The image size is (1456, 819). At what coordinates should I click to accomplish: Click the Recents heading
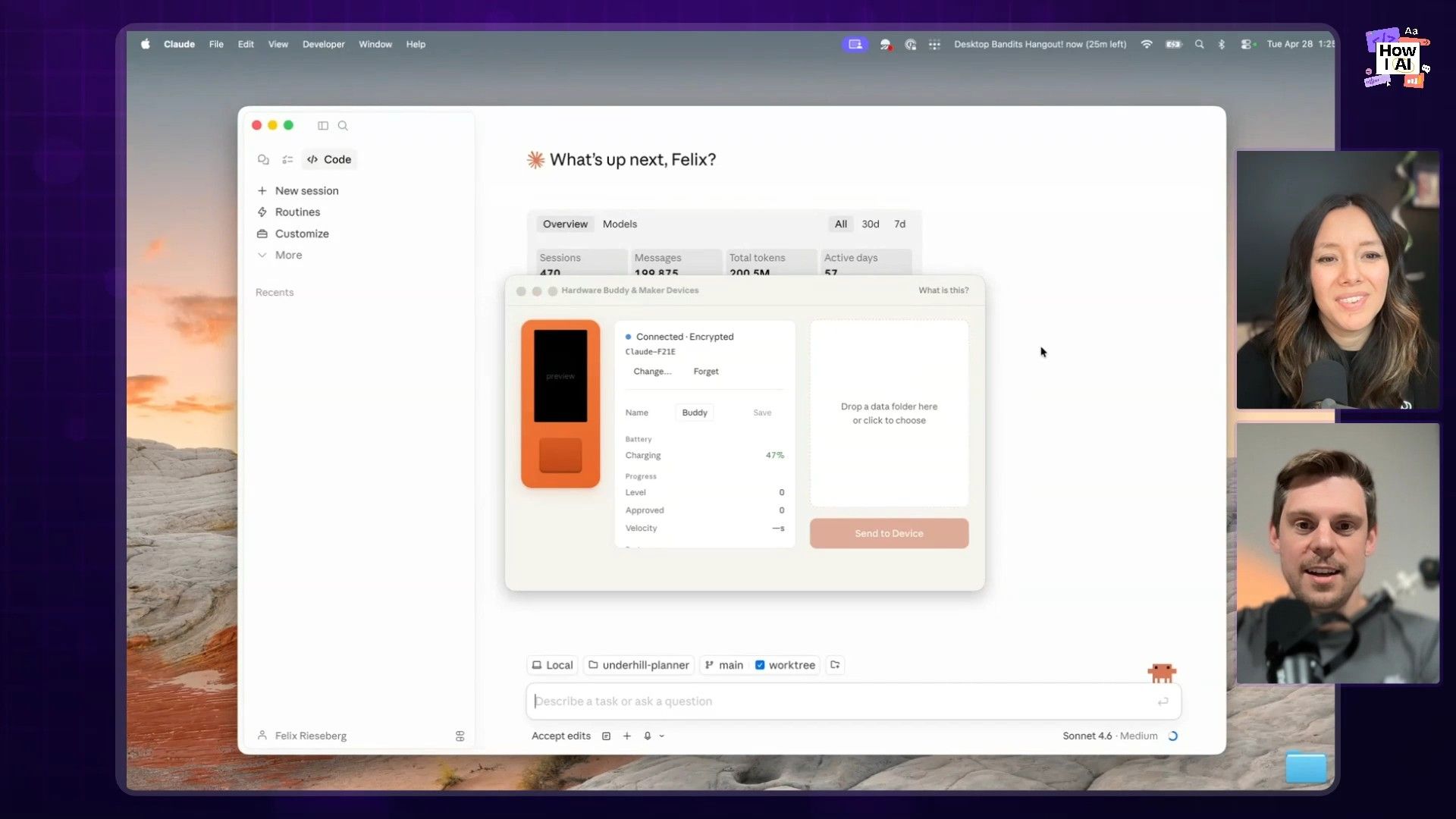point(275,292)
